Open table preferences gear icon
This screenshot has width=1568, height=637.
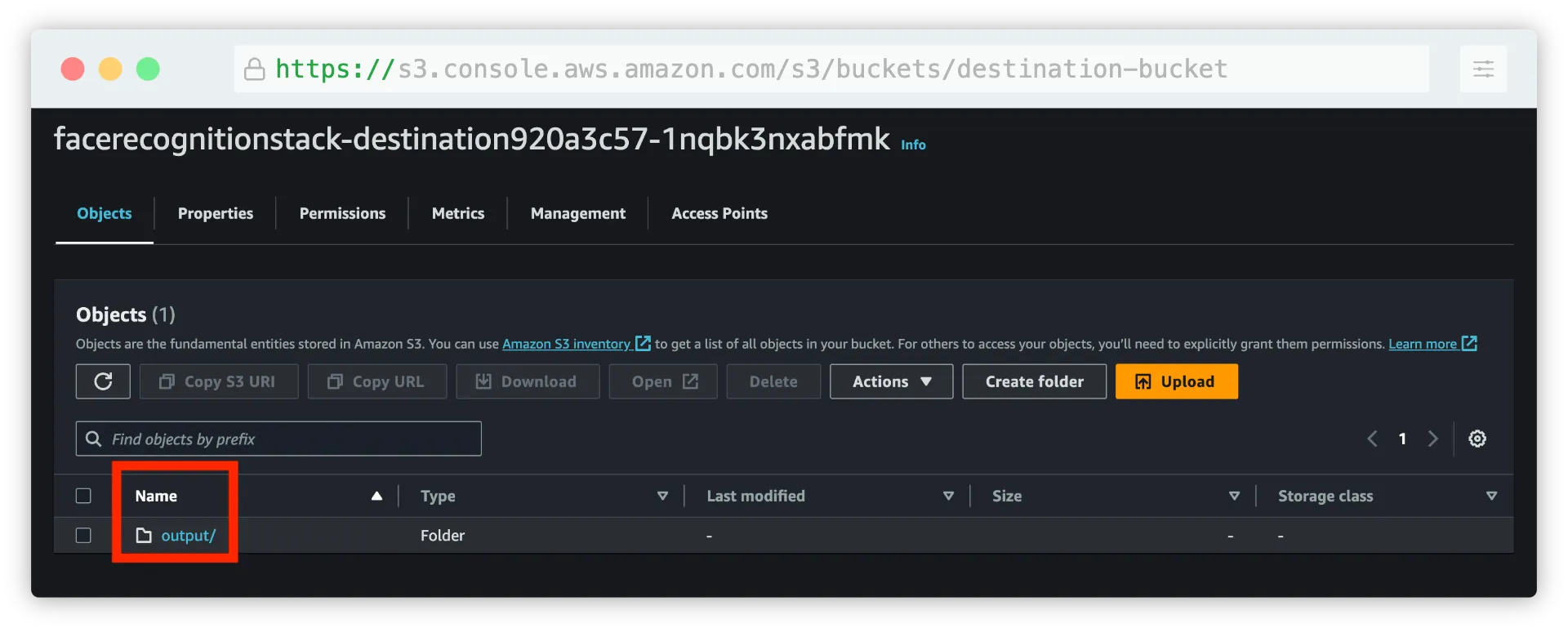(x=1477, y=439)
